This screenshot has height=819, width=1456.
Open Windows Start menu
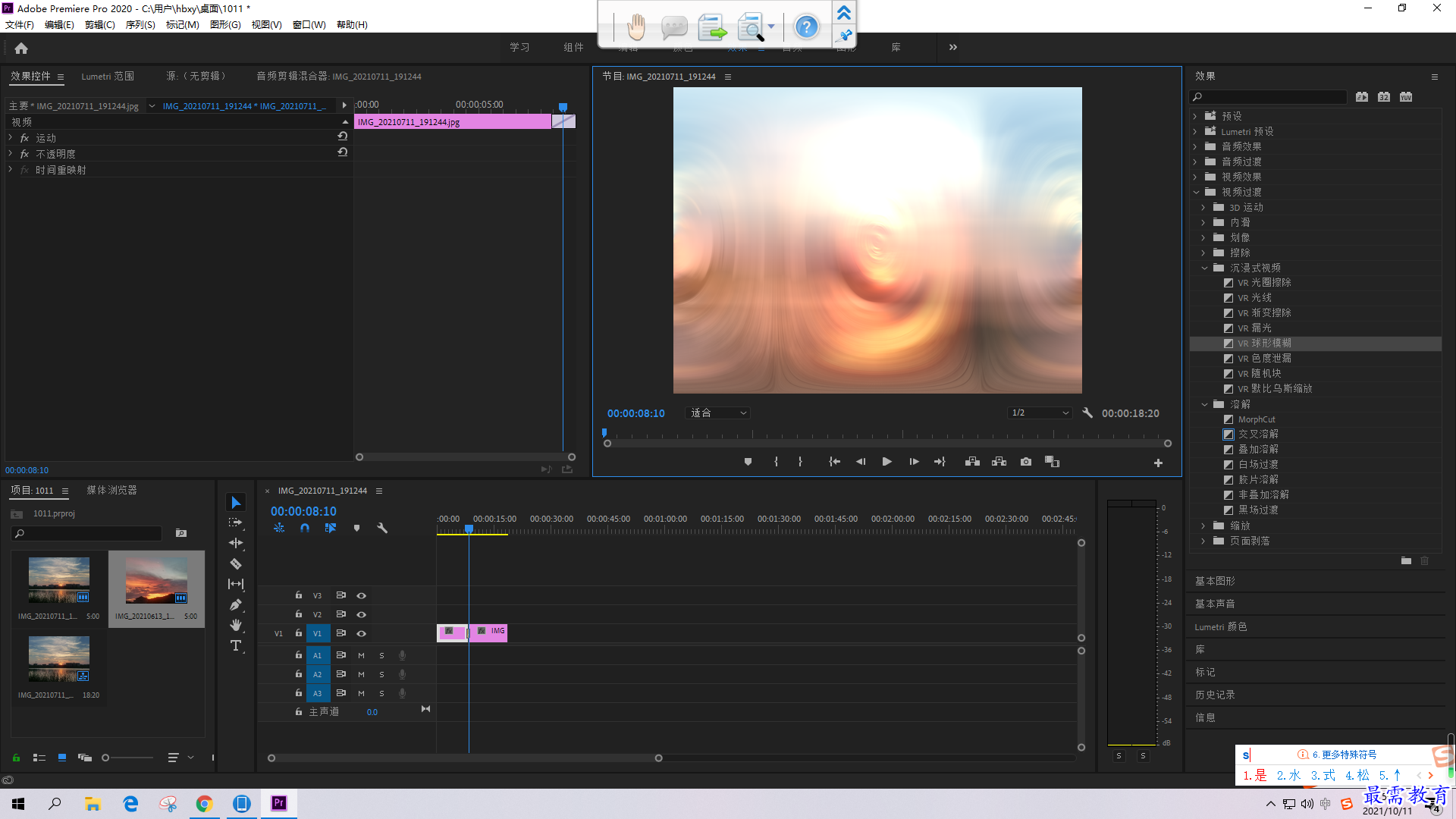pyautogui.click(x=18, y=804)
